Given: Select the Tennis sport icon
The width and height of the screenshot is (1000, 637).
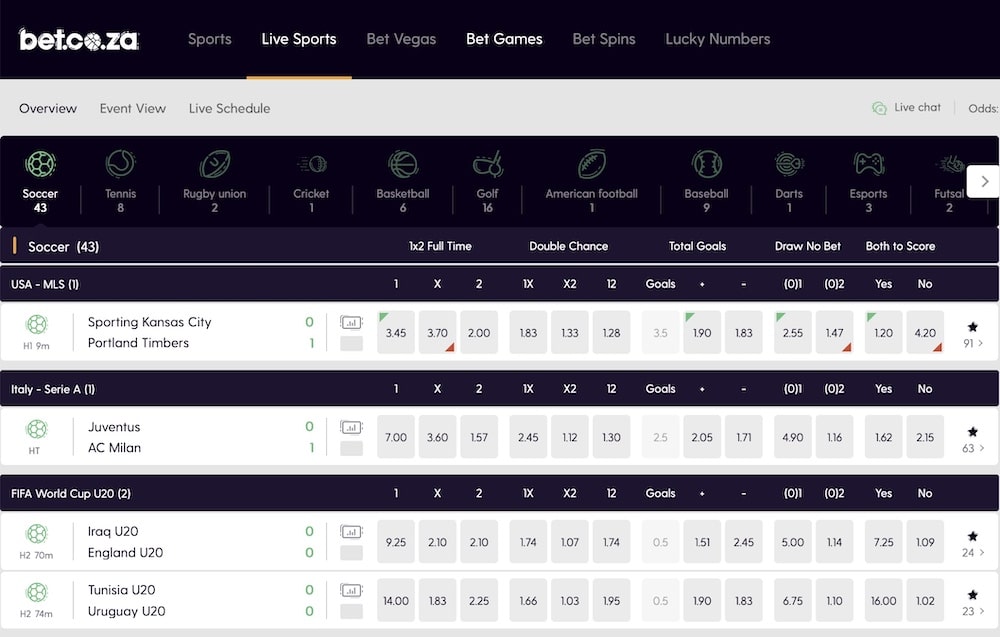Looking at the screenshot, I should pyautogui.click(x=120, y=163).
